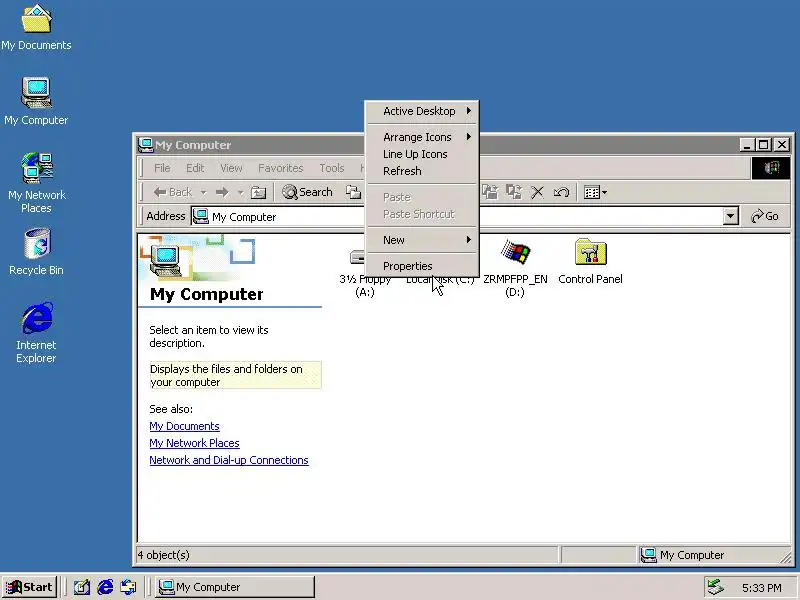This screenshot has height=600, width=800.
Task: Toggle the Folders pane toolbar icon
Action: [x=353, y=192]
